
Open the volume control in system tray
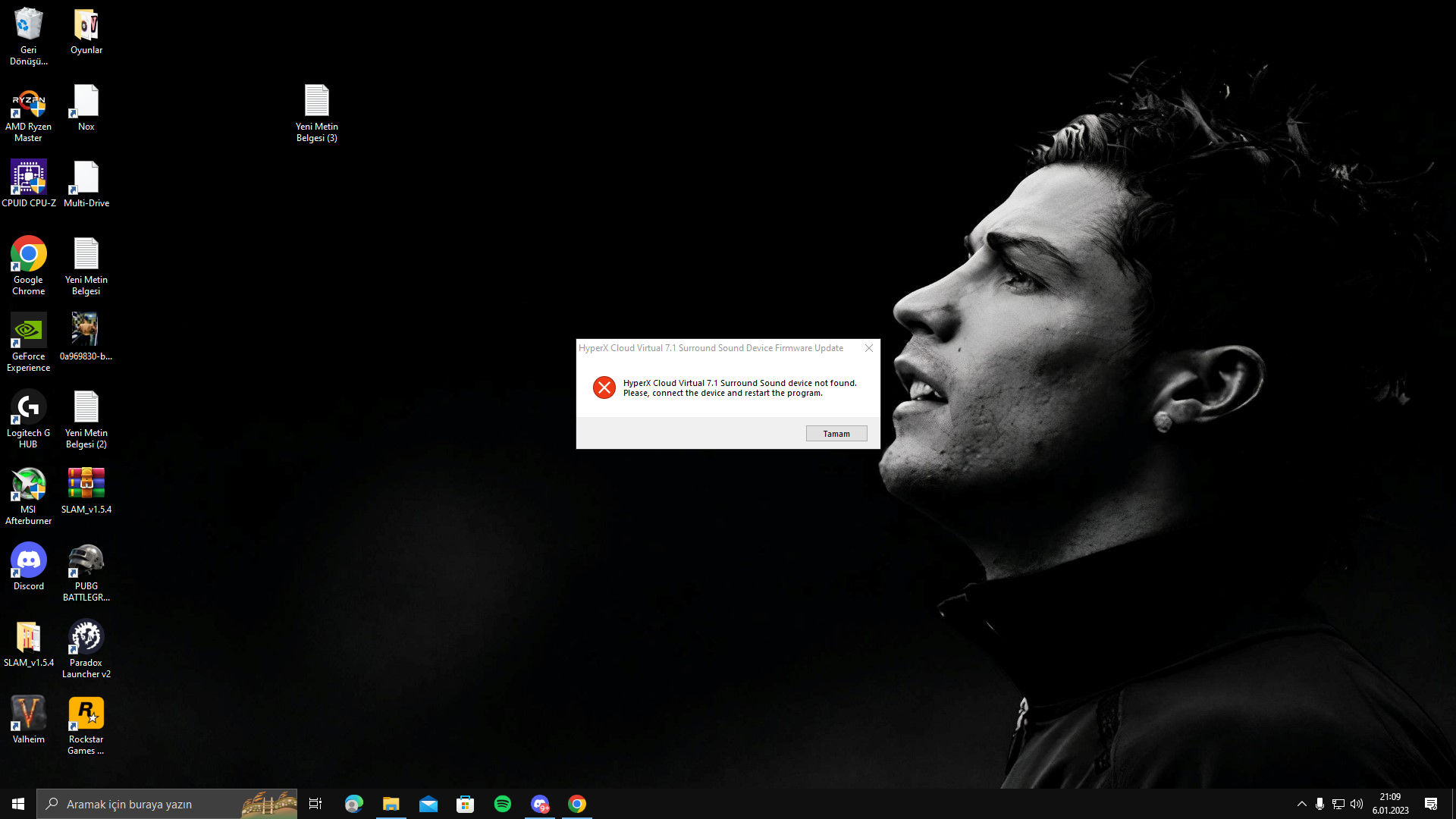(1357, 804)
